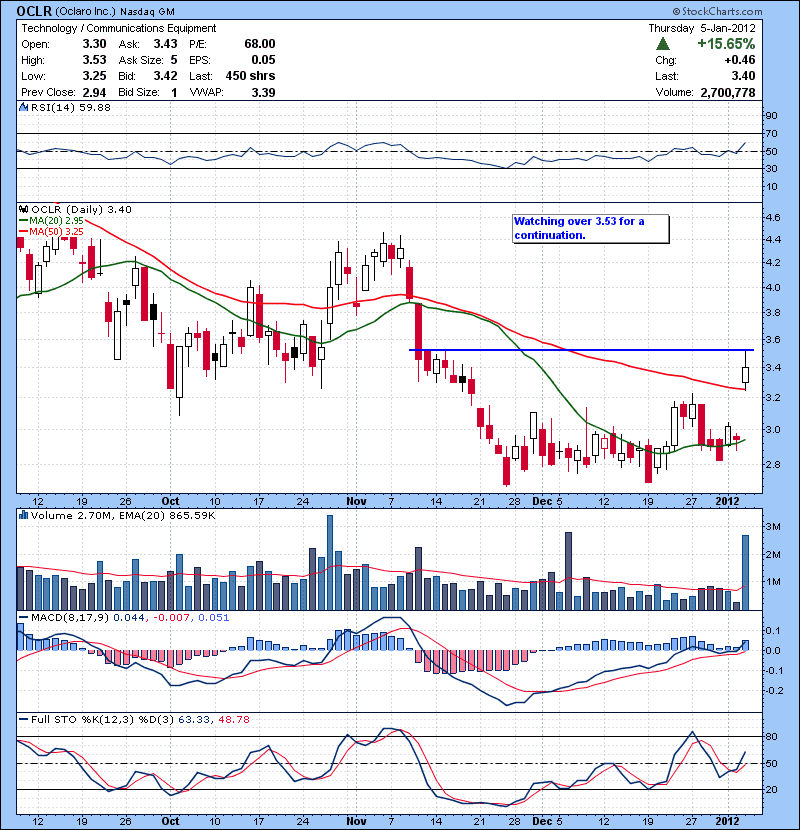800x830 pixels.
Task: Click the Bid 3.42 value
Action: (x=166, y=76)
